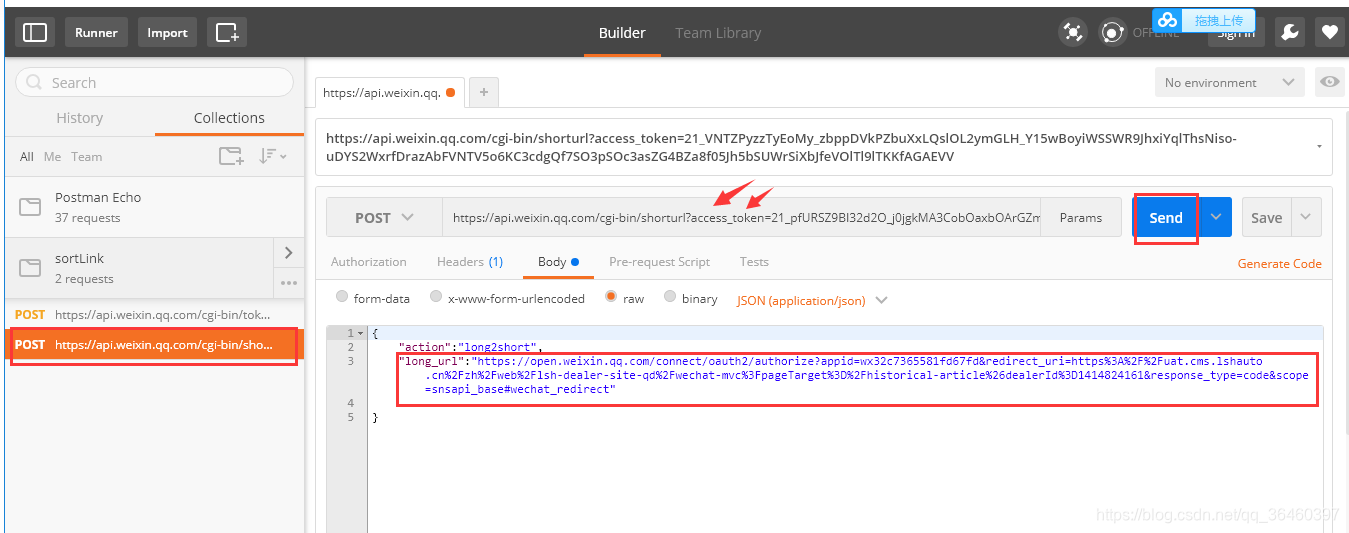Open the new window icon

click(227, 32)
